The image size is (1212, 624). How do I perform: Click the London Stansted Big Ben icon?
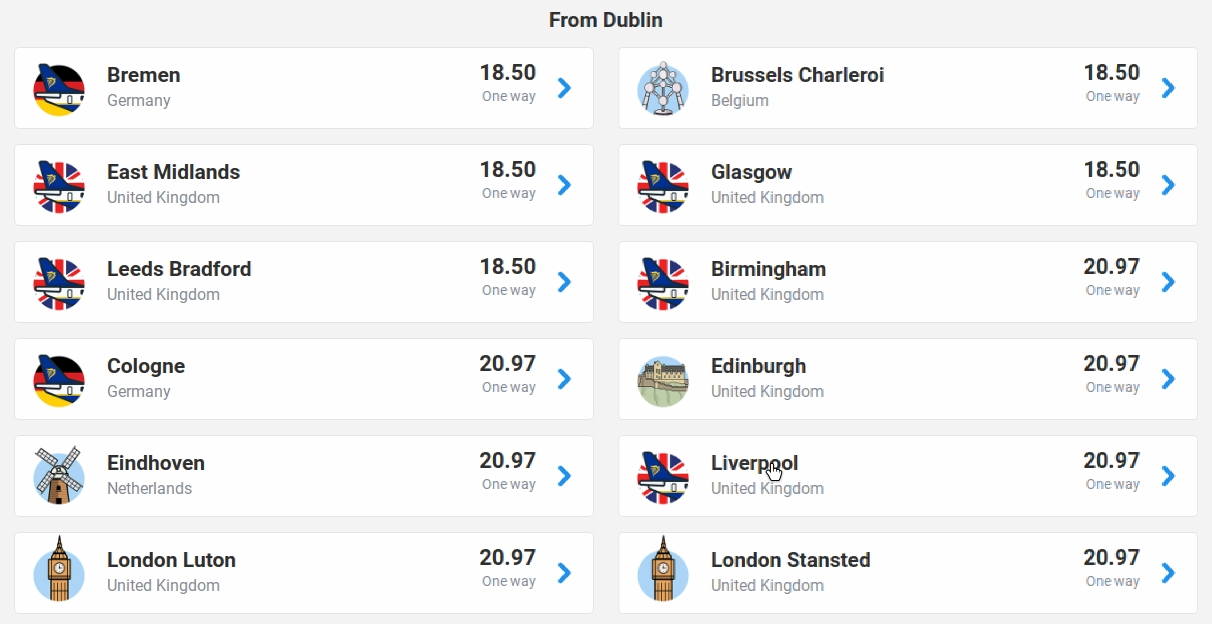663,569
